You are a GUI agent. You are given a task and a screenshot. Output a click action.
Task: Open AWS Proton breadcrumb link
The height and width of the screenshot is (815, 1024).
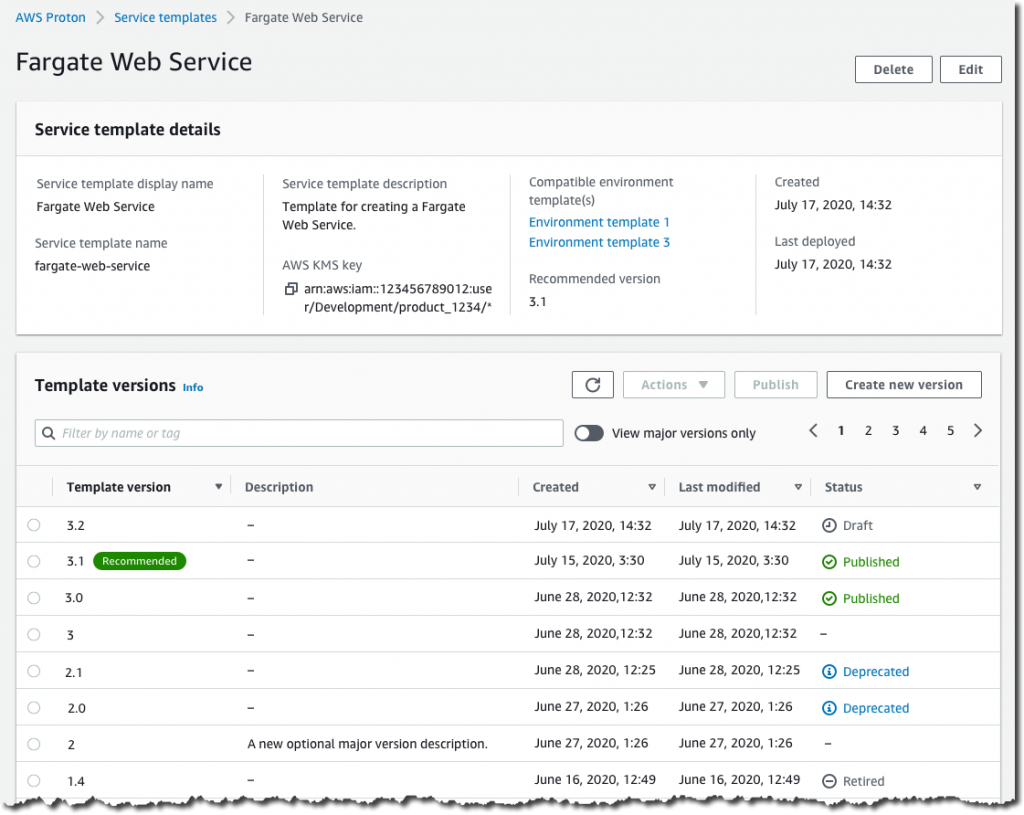50,18
